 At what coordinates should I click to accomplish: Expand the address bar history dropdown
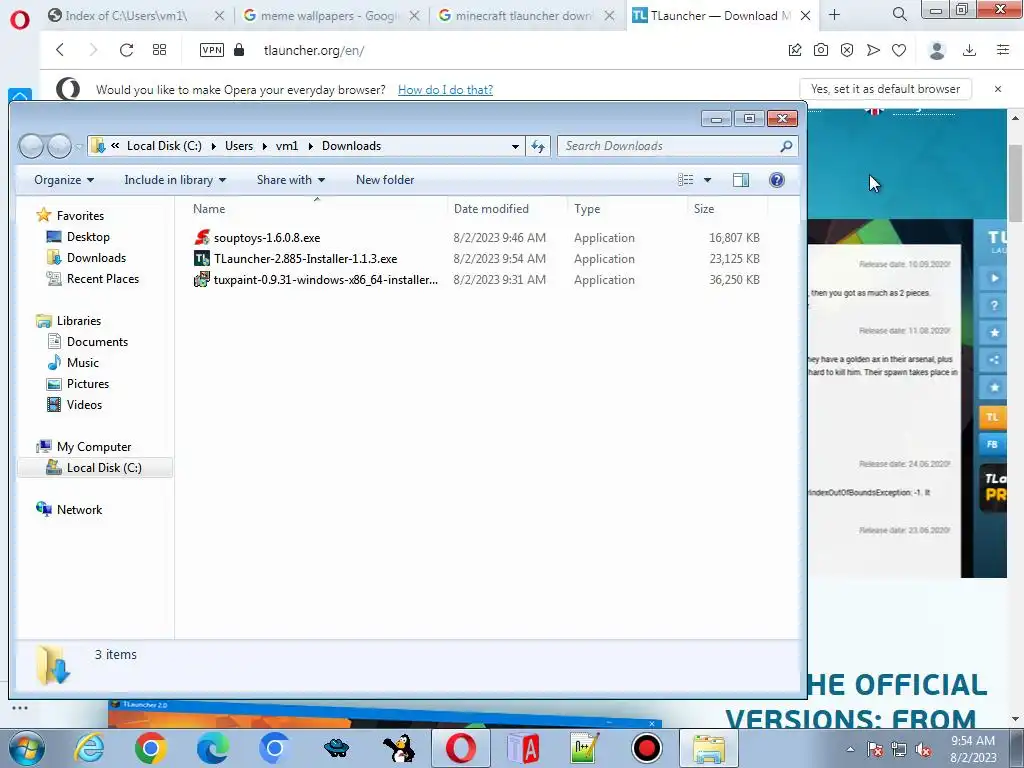[x=515, y=146]
